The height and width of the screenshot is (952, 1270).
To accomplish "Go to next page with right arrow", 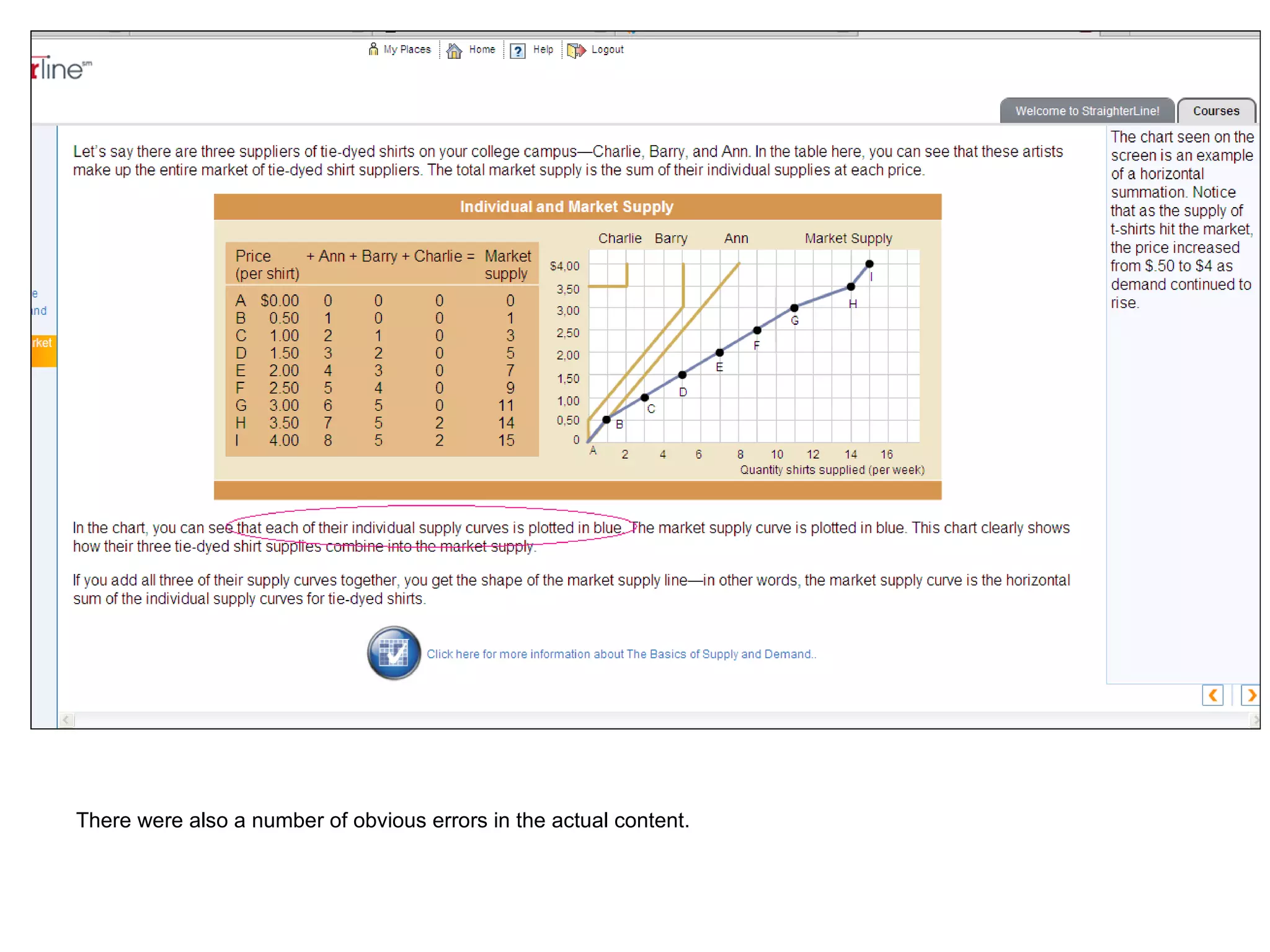I will point(1250,695).
